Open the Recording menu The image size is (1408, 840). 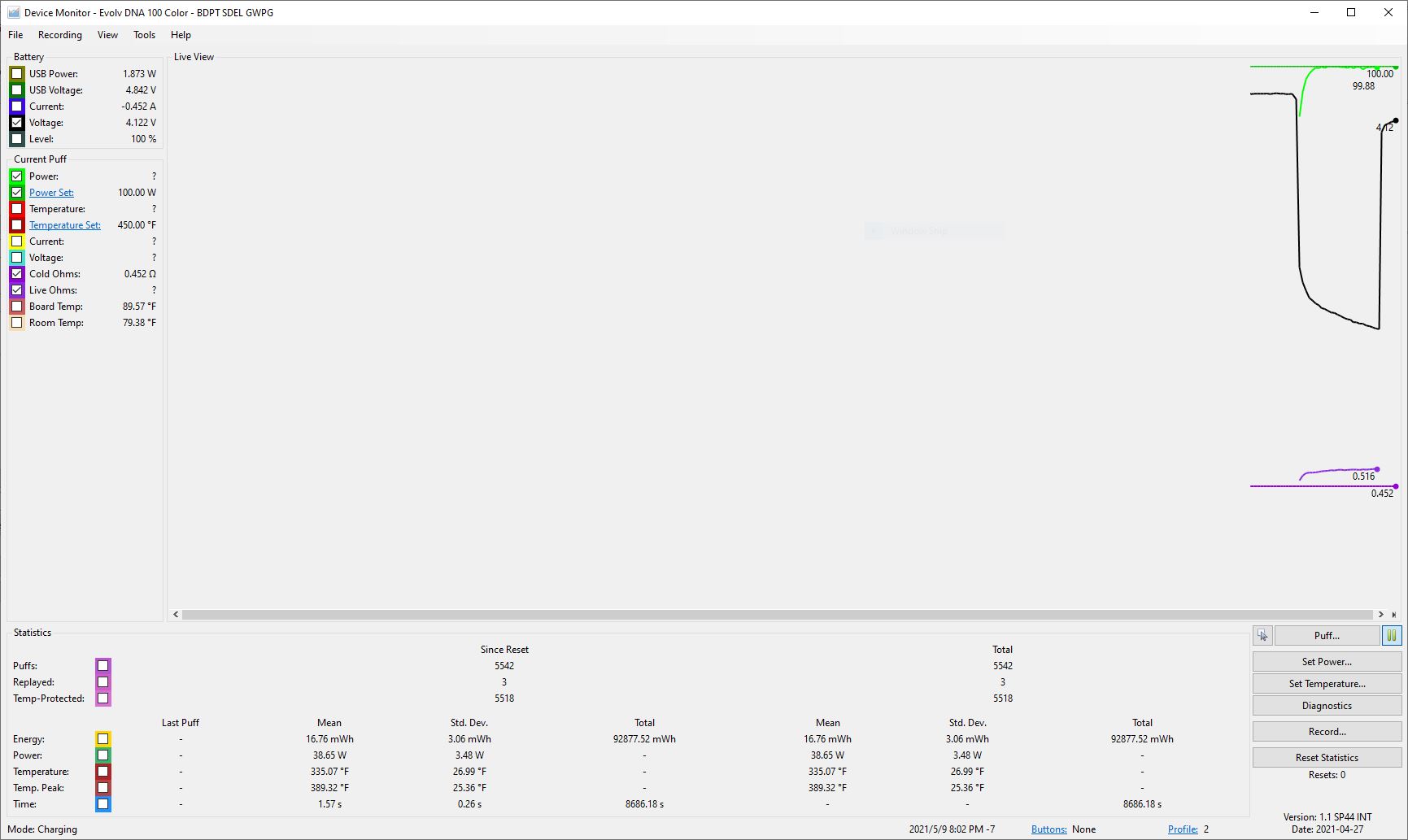59,35
